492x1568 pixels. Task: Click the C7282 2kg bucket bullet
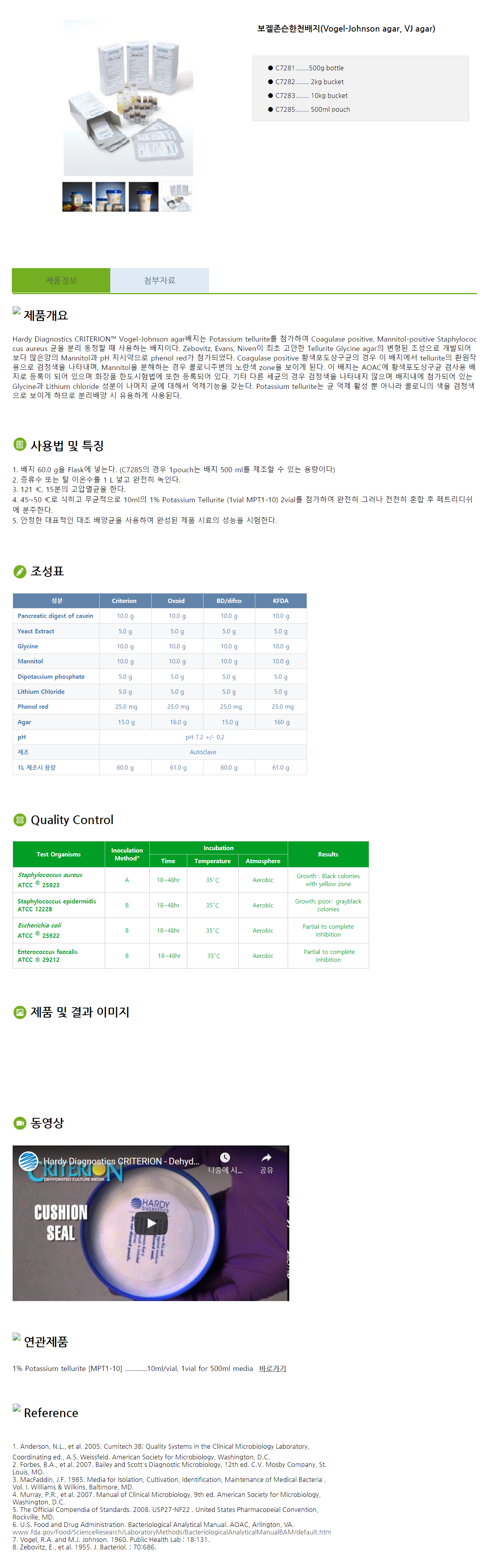270,82
